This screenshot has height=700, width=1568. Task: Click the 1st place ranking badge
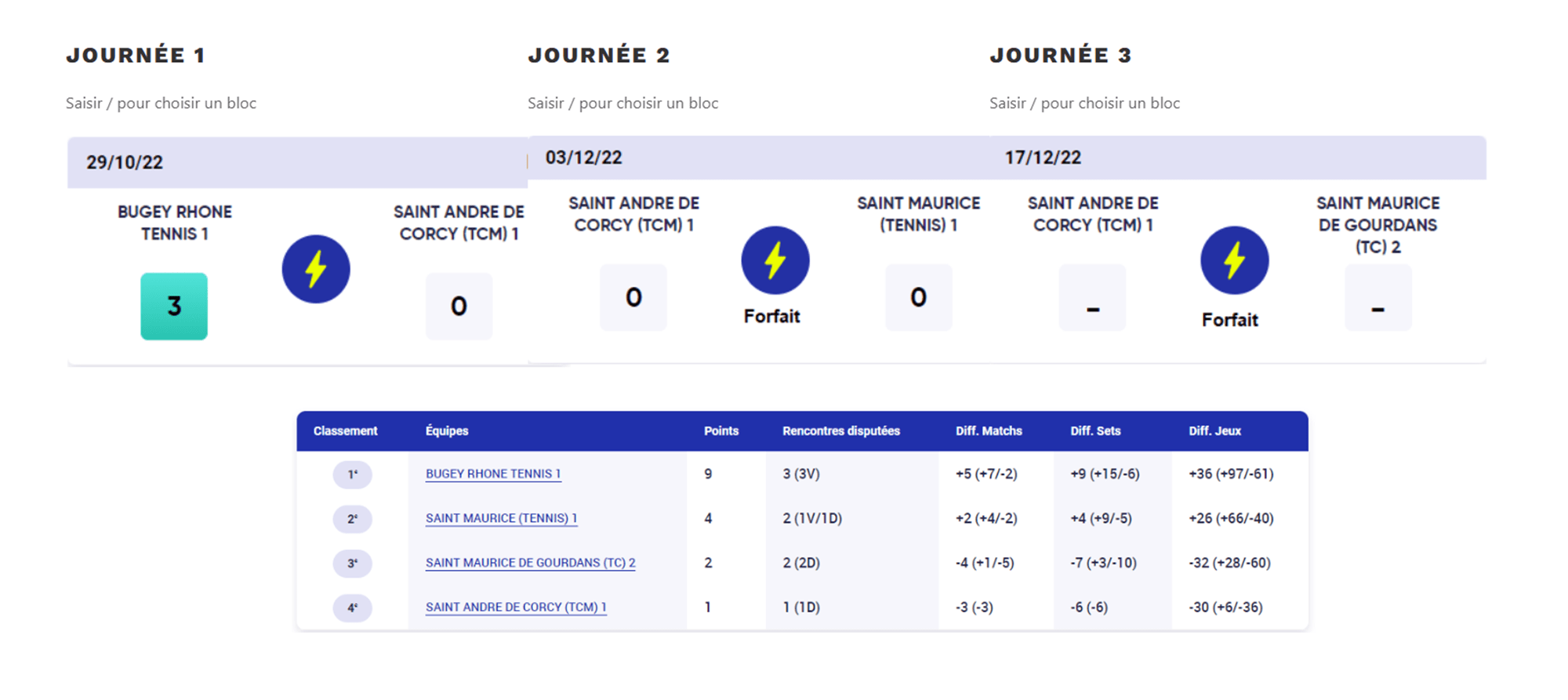pos(352,474)
